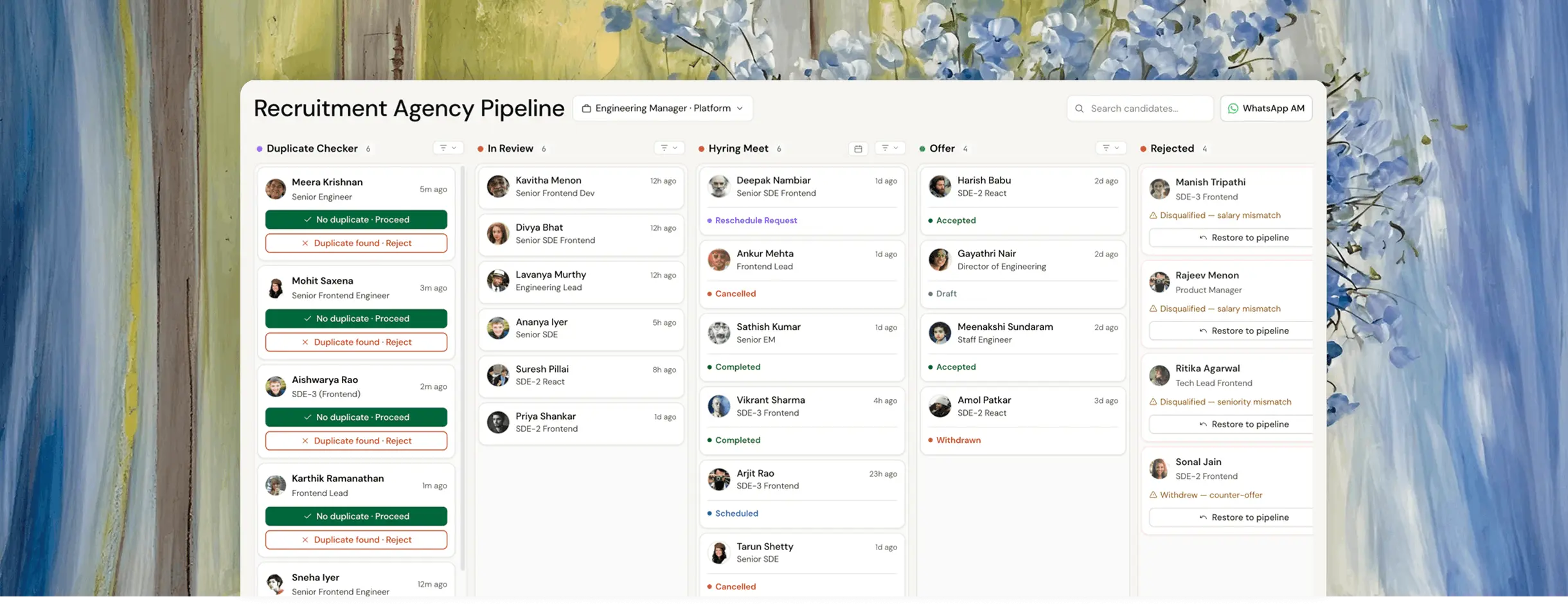This screenshot has height=608, width=1568.
Task: Click the In Review column header
Action: [510, 148]
